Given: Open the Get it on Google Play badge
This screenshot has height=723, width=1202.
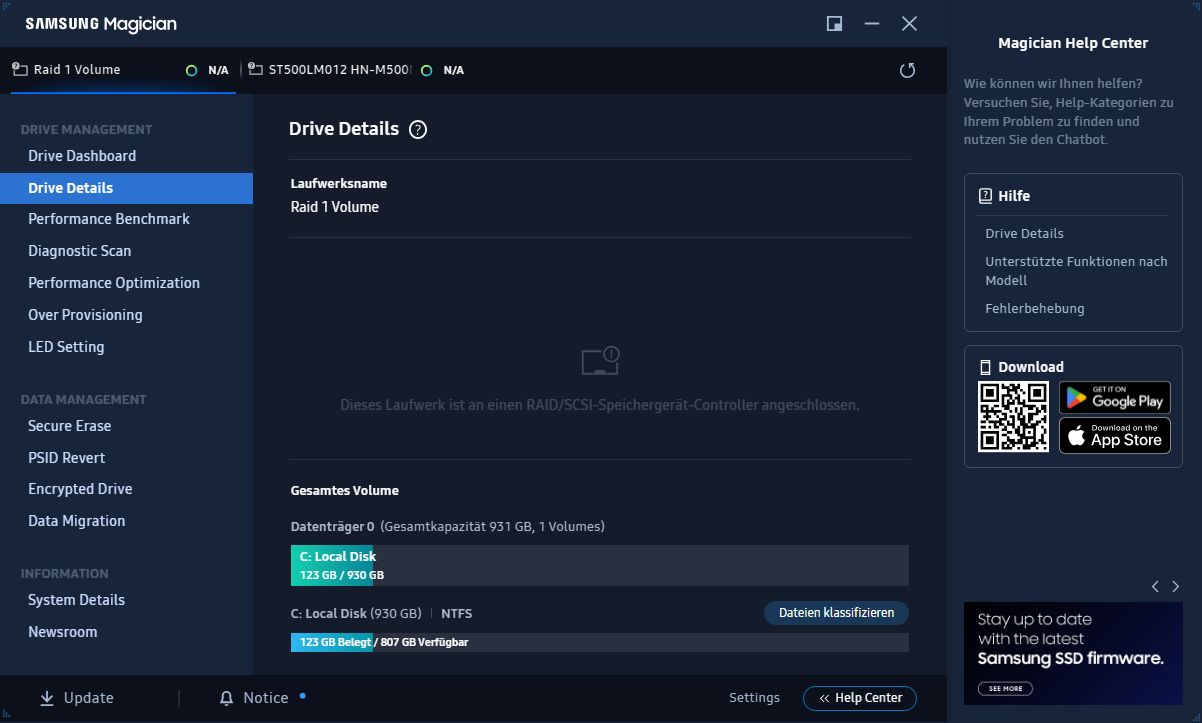Looking at the screenshot, I should 1115,397.
